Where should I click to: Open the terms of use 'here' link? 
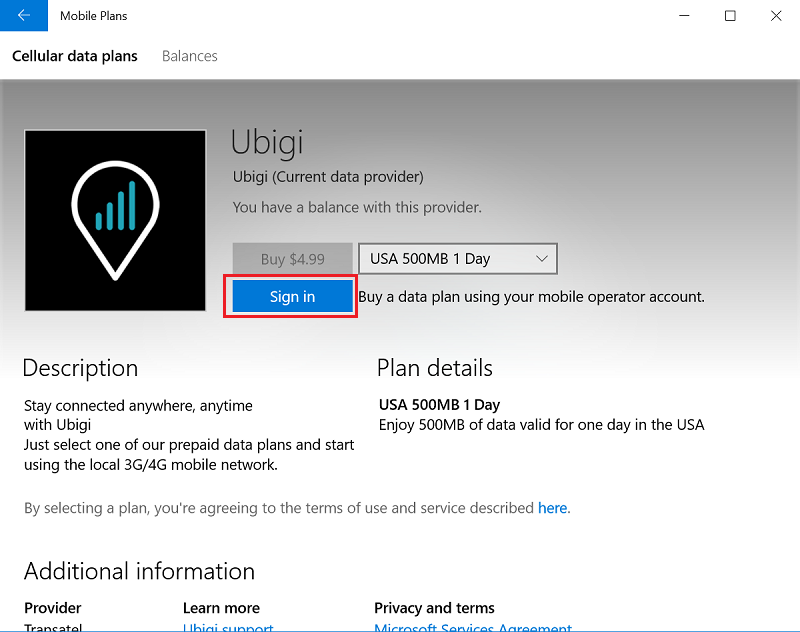(x=552, y=508)
